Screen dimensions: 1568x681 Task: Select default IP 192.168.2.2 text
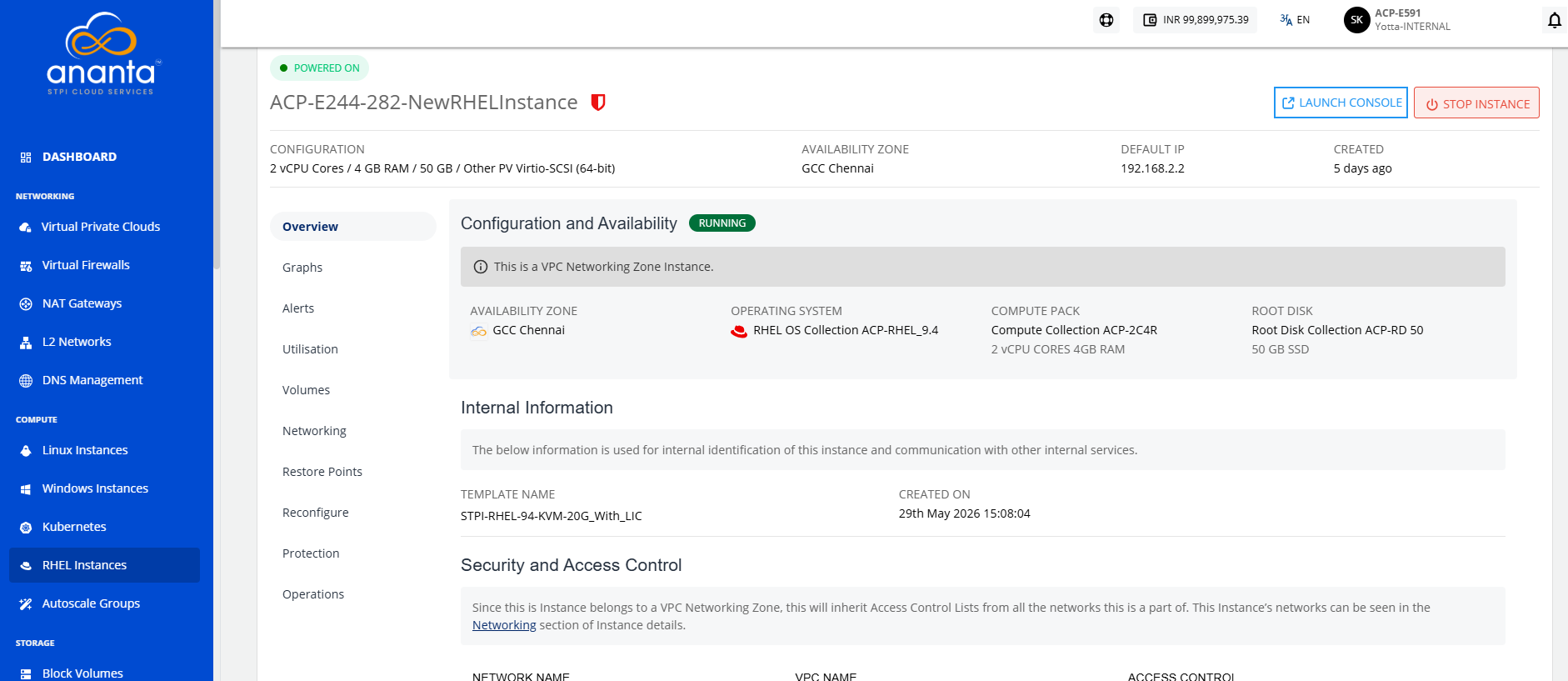click(1152, 168)
